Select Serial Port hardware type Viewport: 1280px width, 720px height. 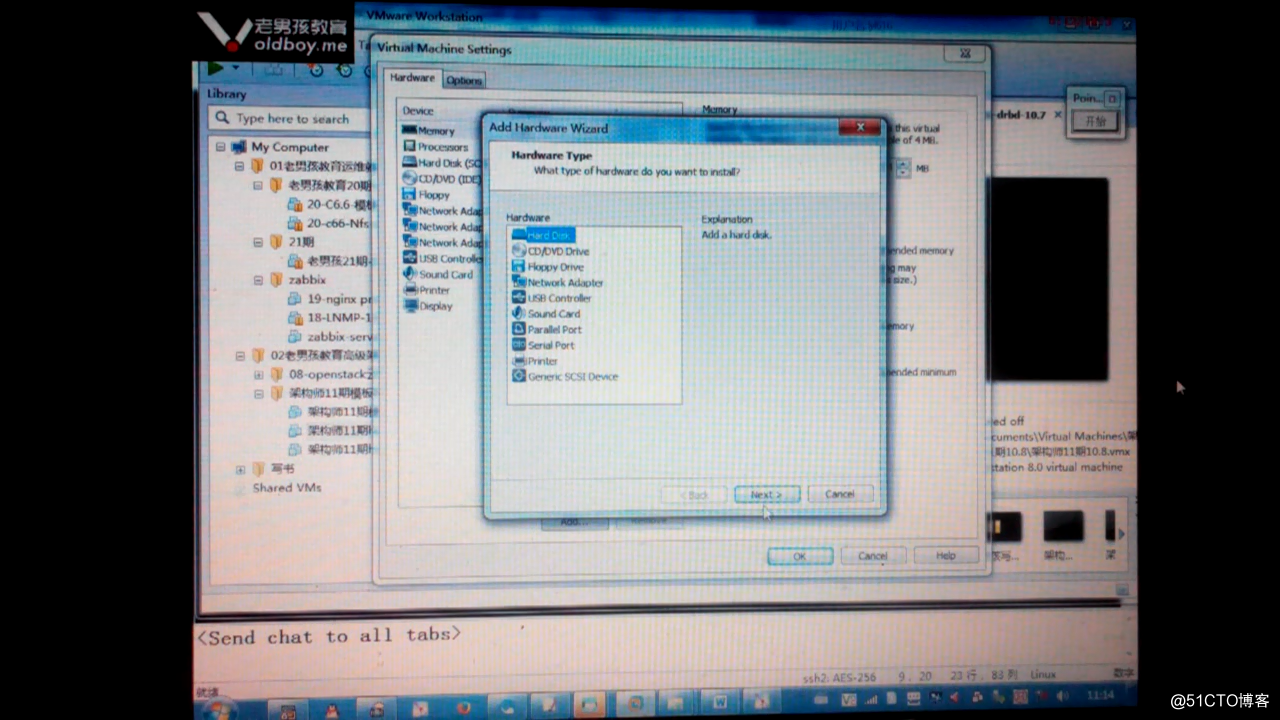tap(543, 345)
